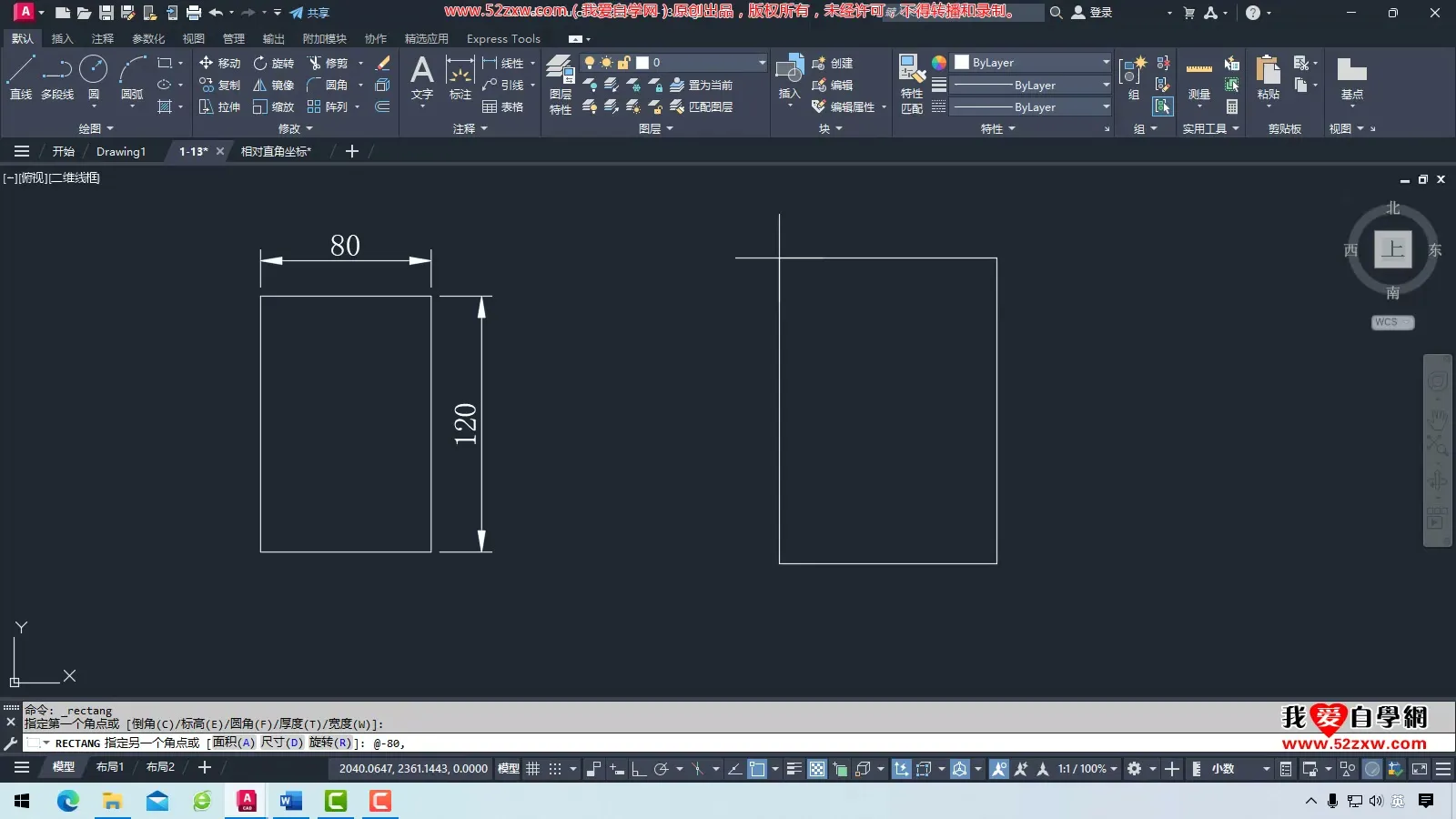Viewport: 1456px width, 819px height.
Task: Open the Drawing1 drawing tab
Action: tap(120, 151)
